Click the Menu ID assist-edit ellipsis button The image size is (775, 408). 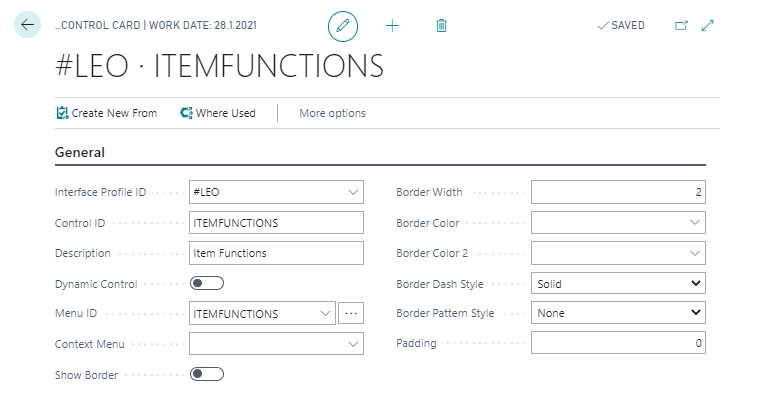click(x=351, y=313)
